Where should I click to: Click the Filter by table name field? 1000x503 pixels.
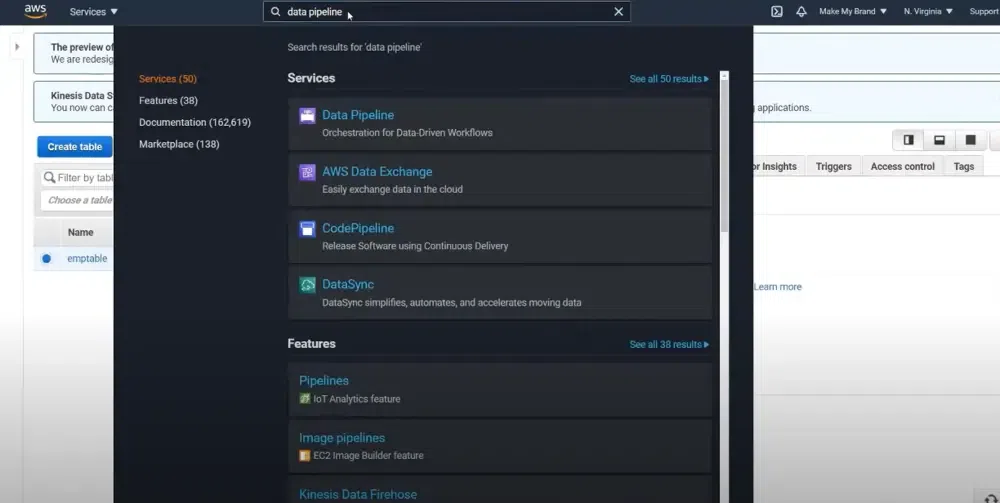point(77,178)
